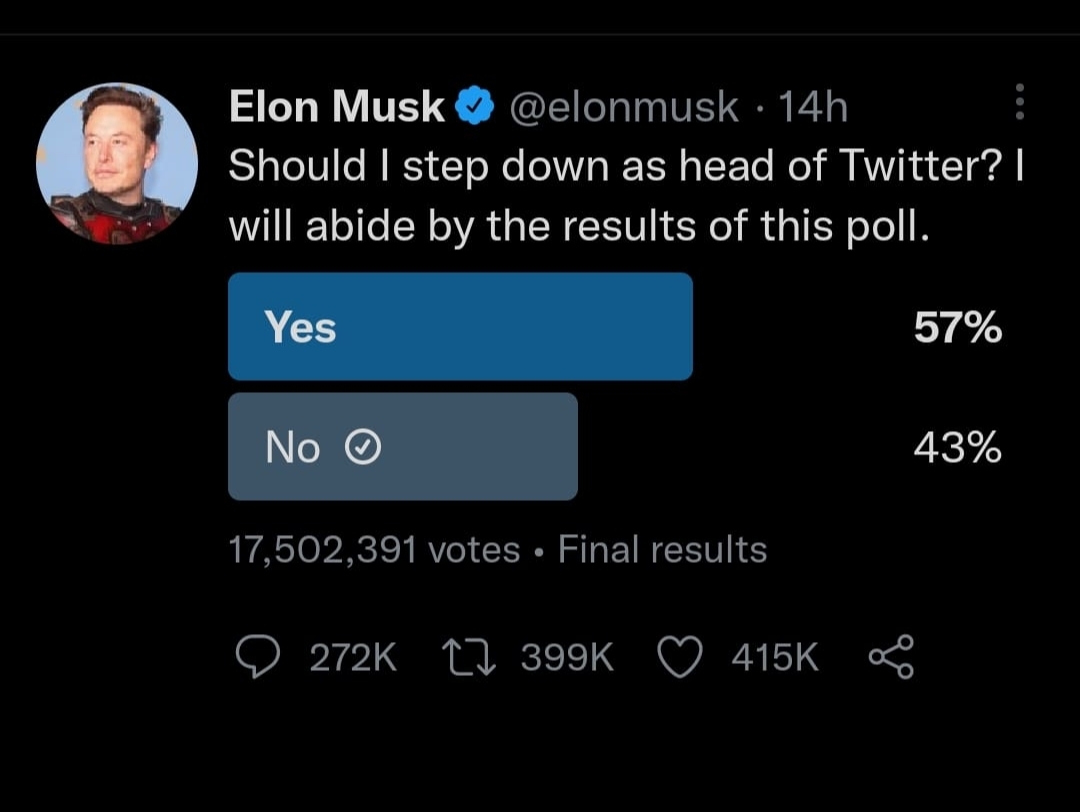
Task: Select the Yes poll option bar
Action: 460,327
